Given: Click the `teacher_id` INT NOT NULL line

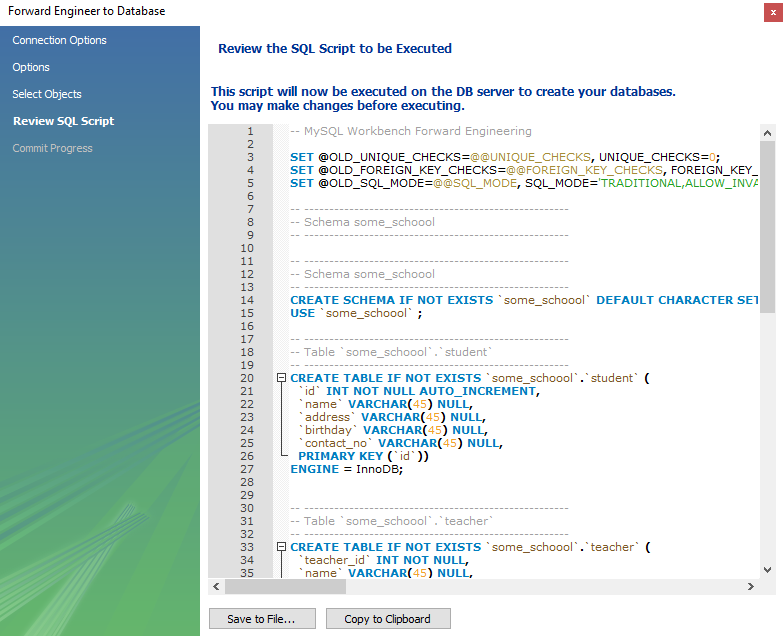Looking at the screenshot, I should [x=384, y=560].
